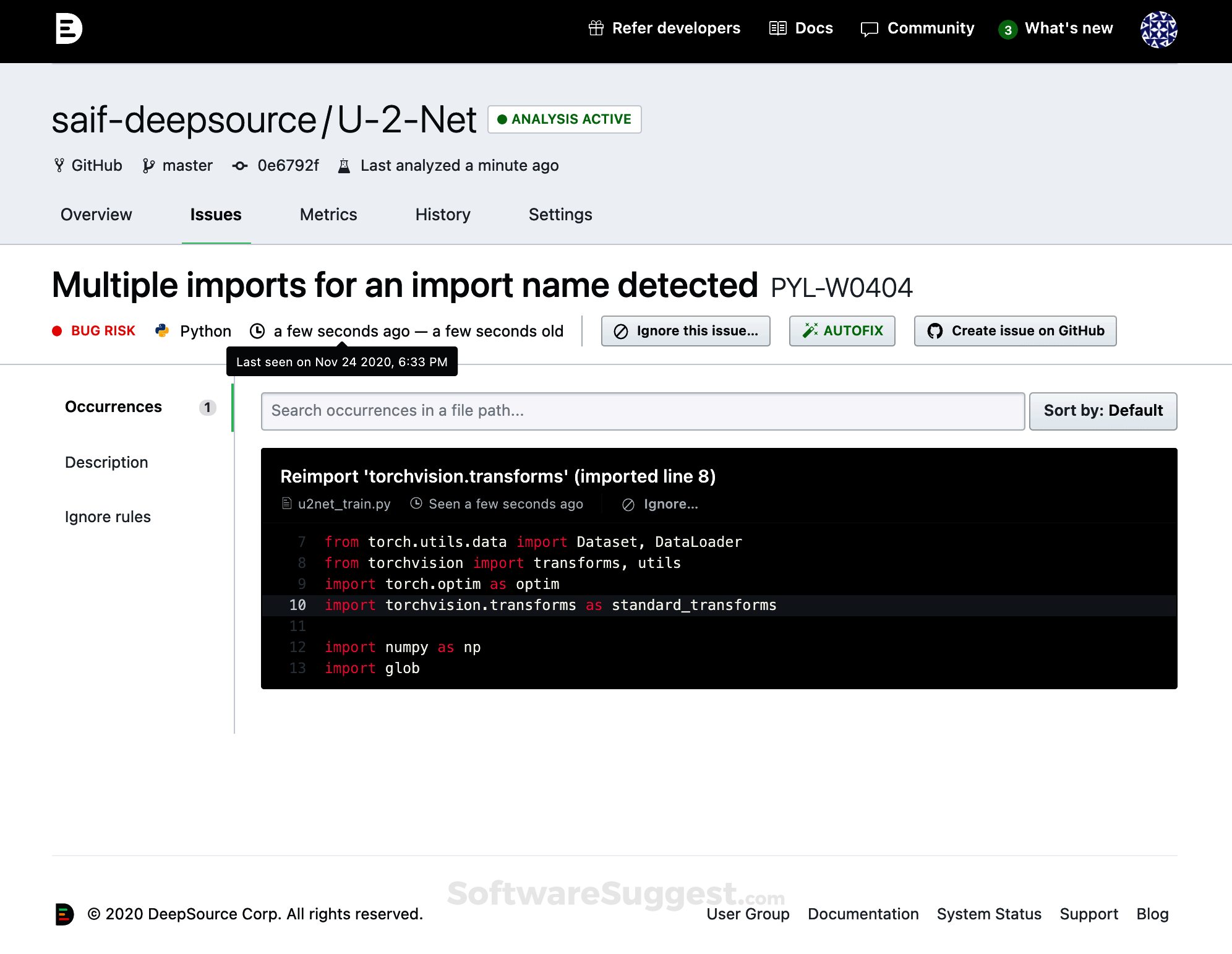The width and height of the screenshot is (1232, 954).
Task: Click the branch icon beside master
Action: point(148,165)
